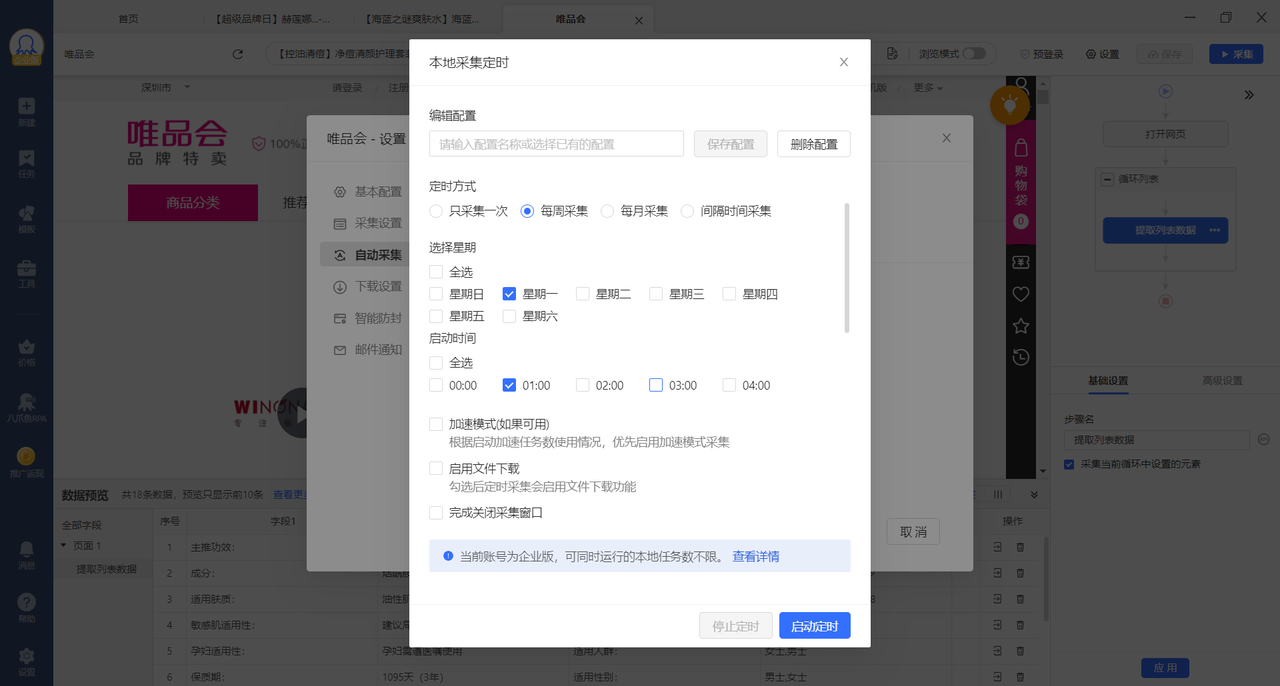Select 每月采集 radio option
1280x686 pixels.
pos(607,211)
